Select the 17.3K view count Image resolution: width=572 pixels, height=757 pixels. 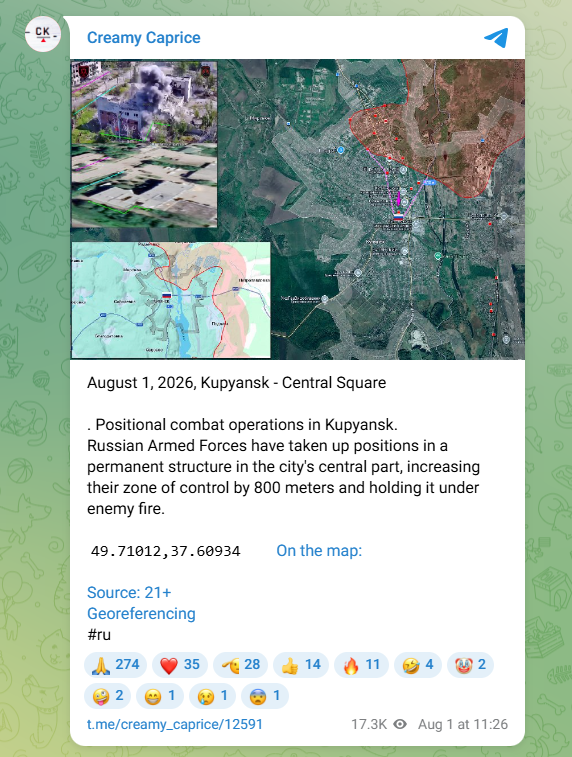coord(369,724)
